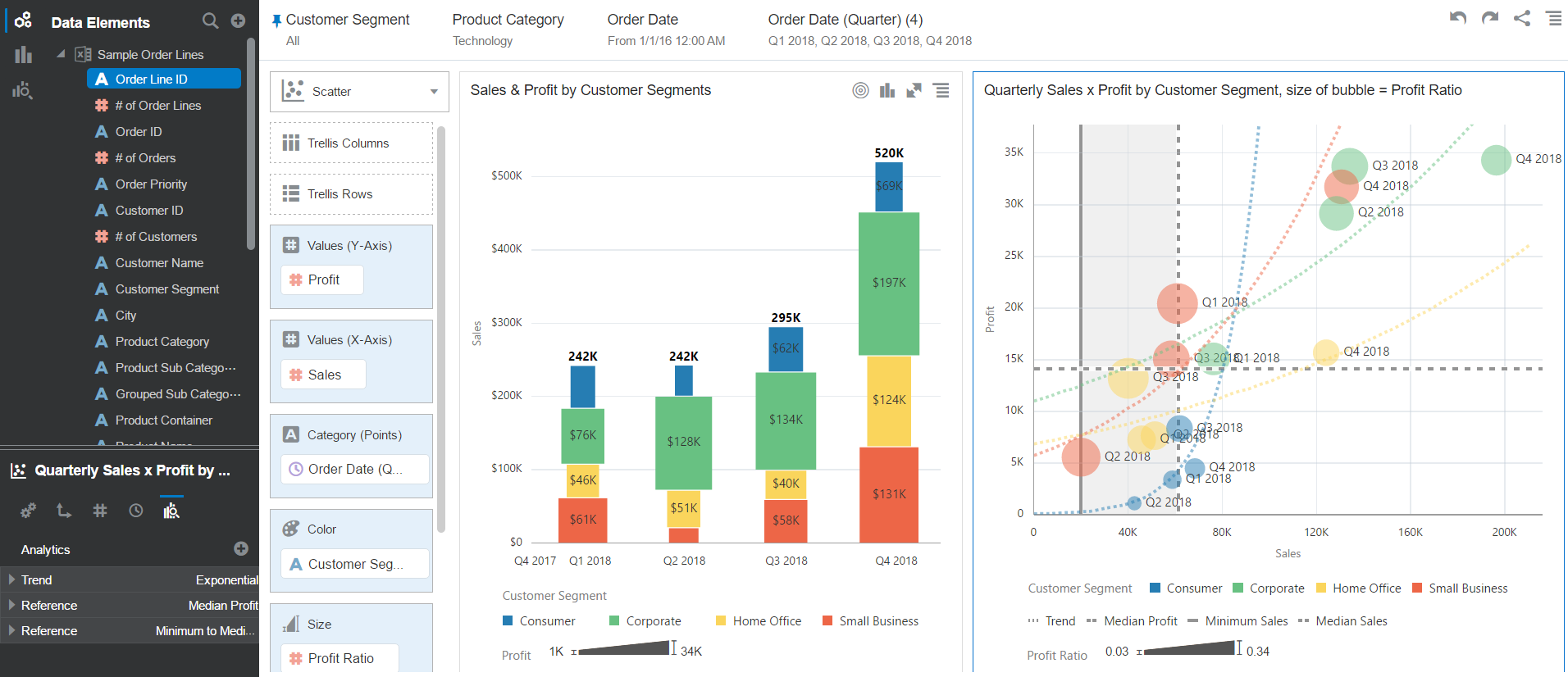Click the add button beside Data Elements search

pos(238,20)
